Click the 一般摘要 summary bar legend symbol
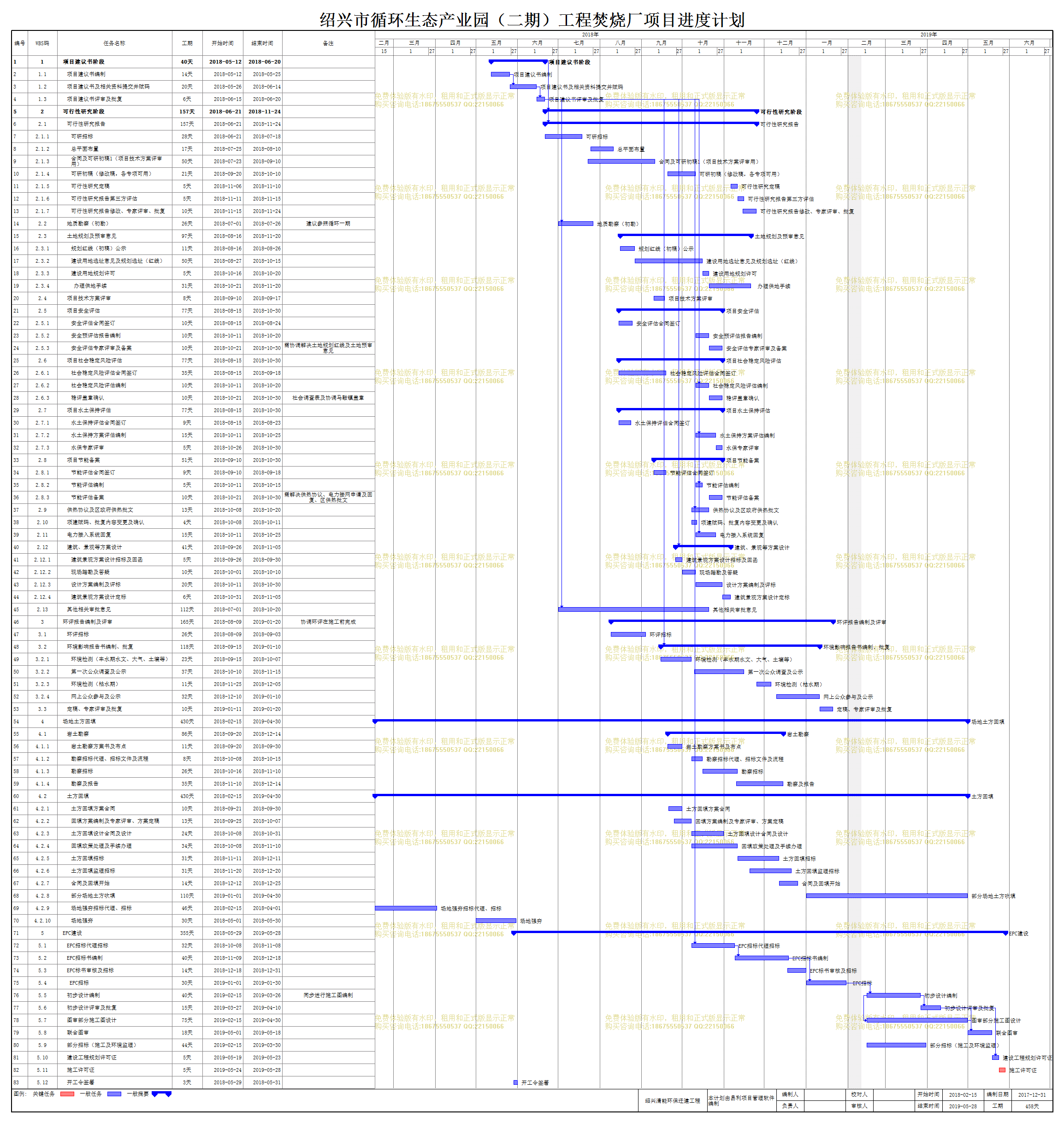The height and width of the screenshot is (1123, 1064). point(162,1094)
